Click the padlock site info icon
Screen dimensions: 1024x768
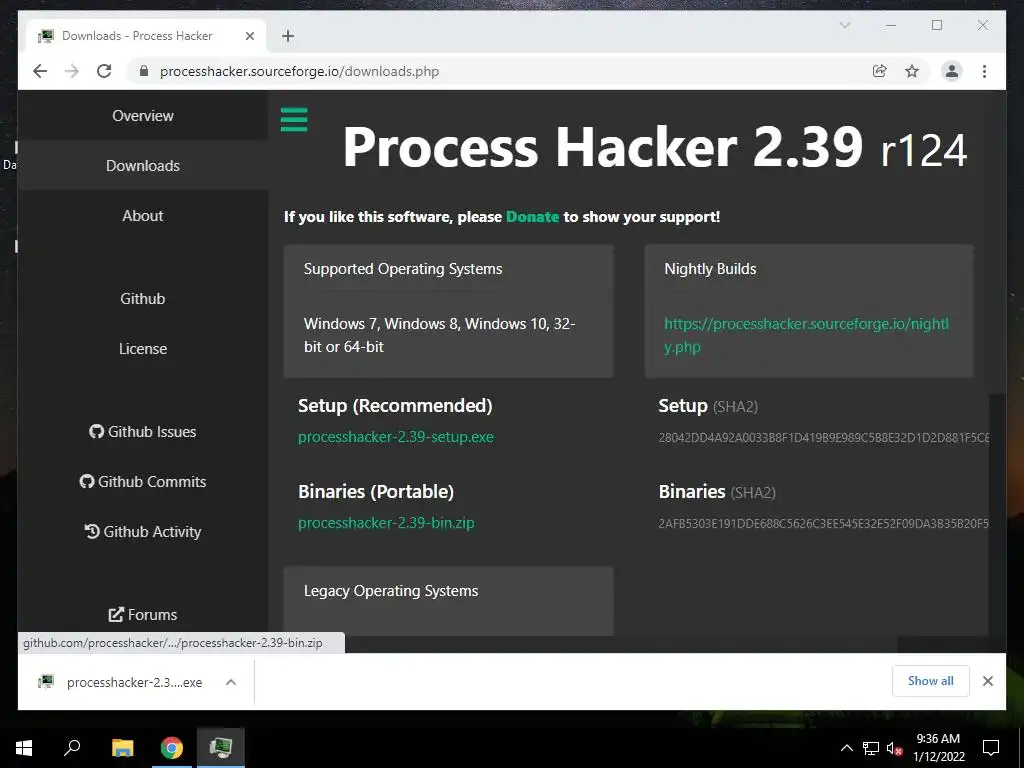tap(144, 71)
